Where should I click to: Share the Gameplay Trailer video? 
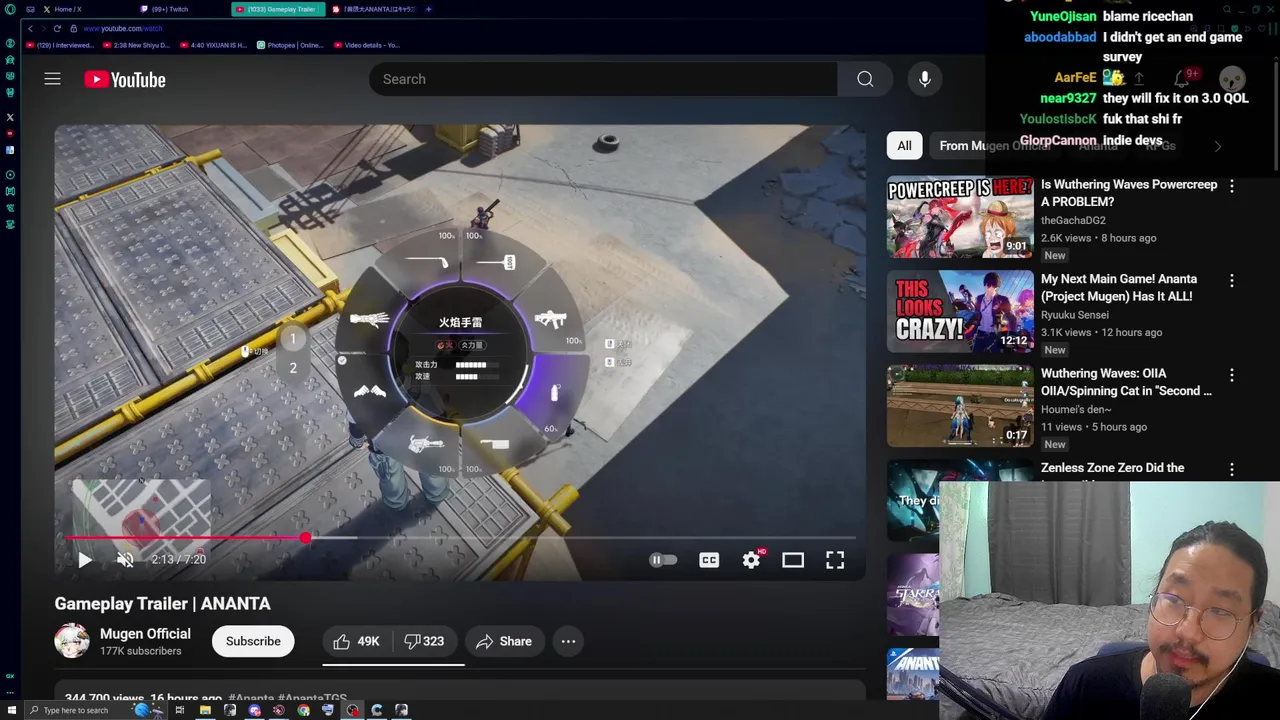tap(504, 641)
